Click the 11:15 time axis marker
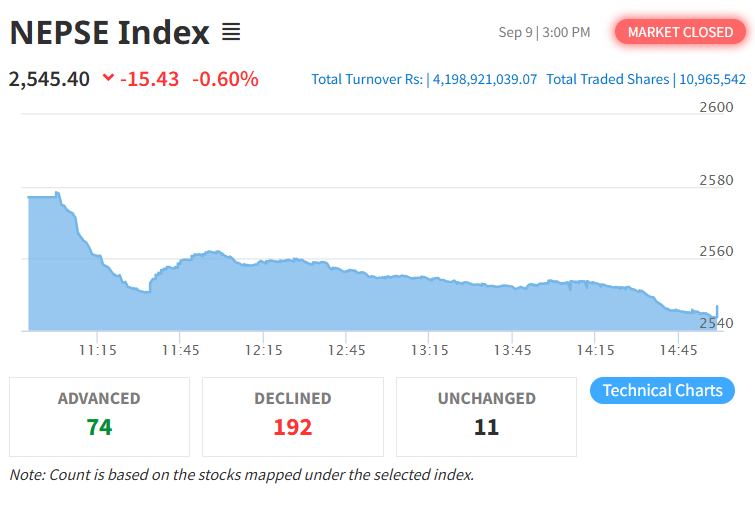Image resolution: width=755 pixels, height=510 pixels. (98, 350)
